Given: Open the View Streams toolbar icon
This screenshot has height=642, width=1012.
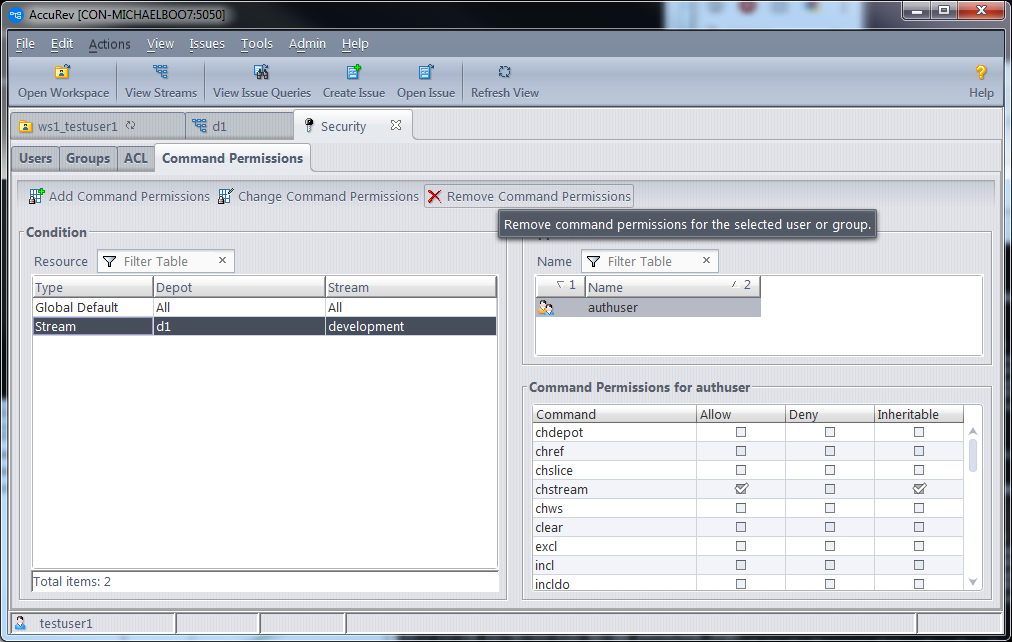Looking at the screenshot, I should (160, 73).
